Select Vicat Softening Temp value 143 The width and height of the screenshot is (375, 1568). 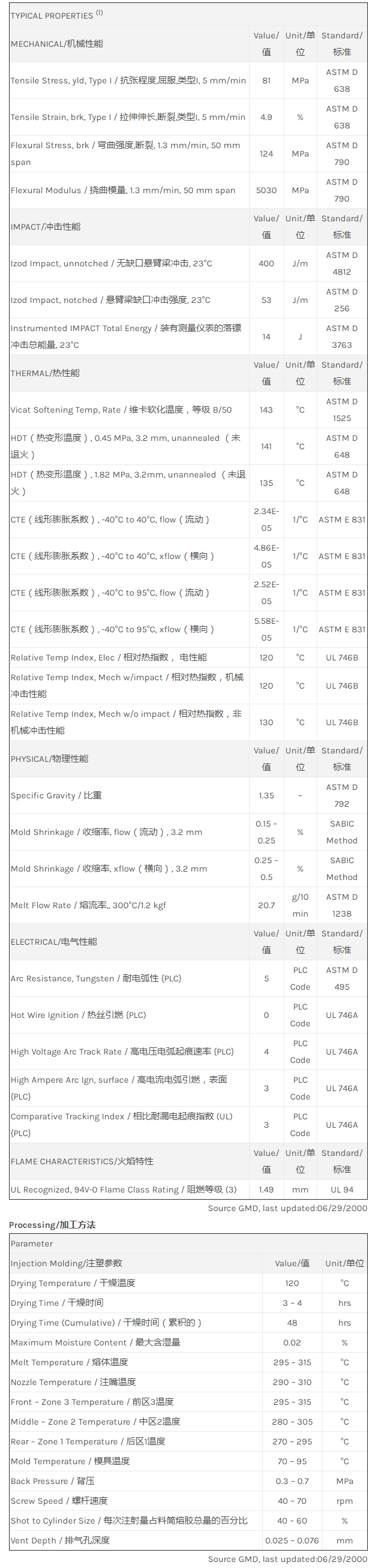266,410
